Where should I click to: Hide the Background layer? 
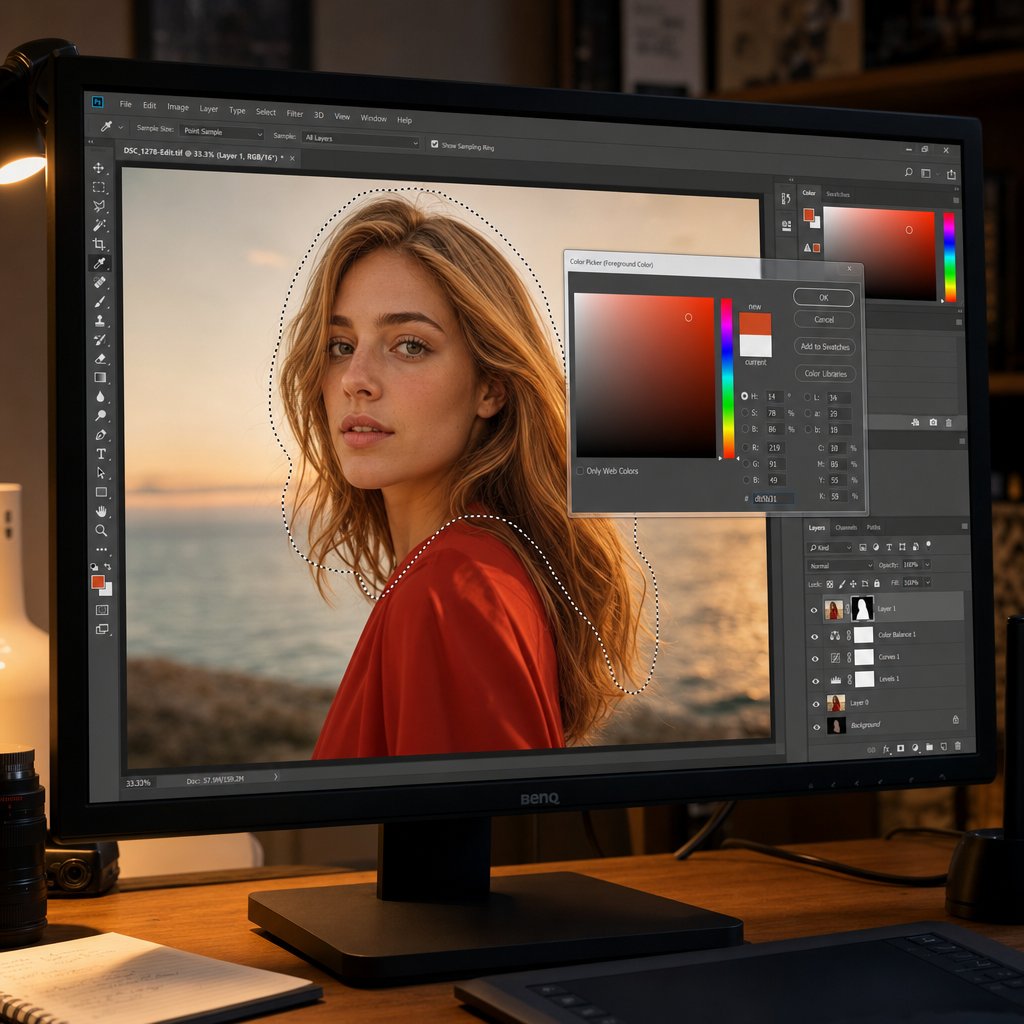(x=816, y=727)
